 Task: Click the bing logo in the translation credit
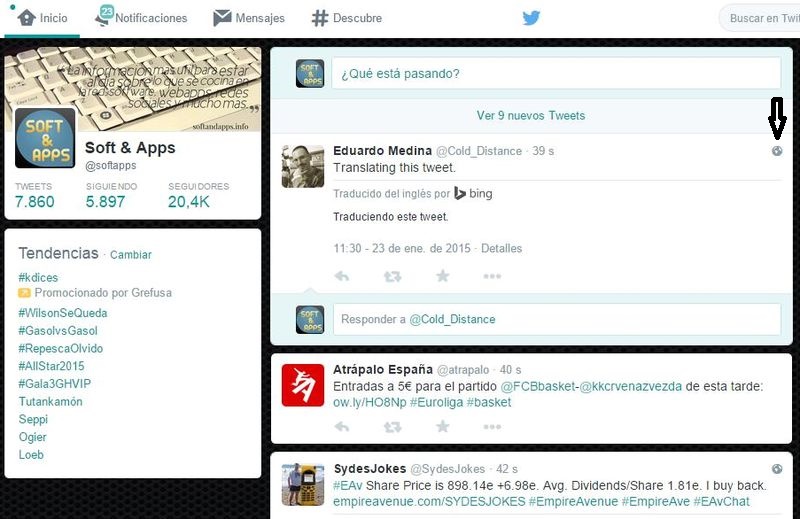click(473, 193)
